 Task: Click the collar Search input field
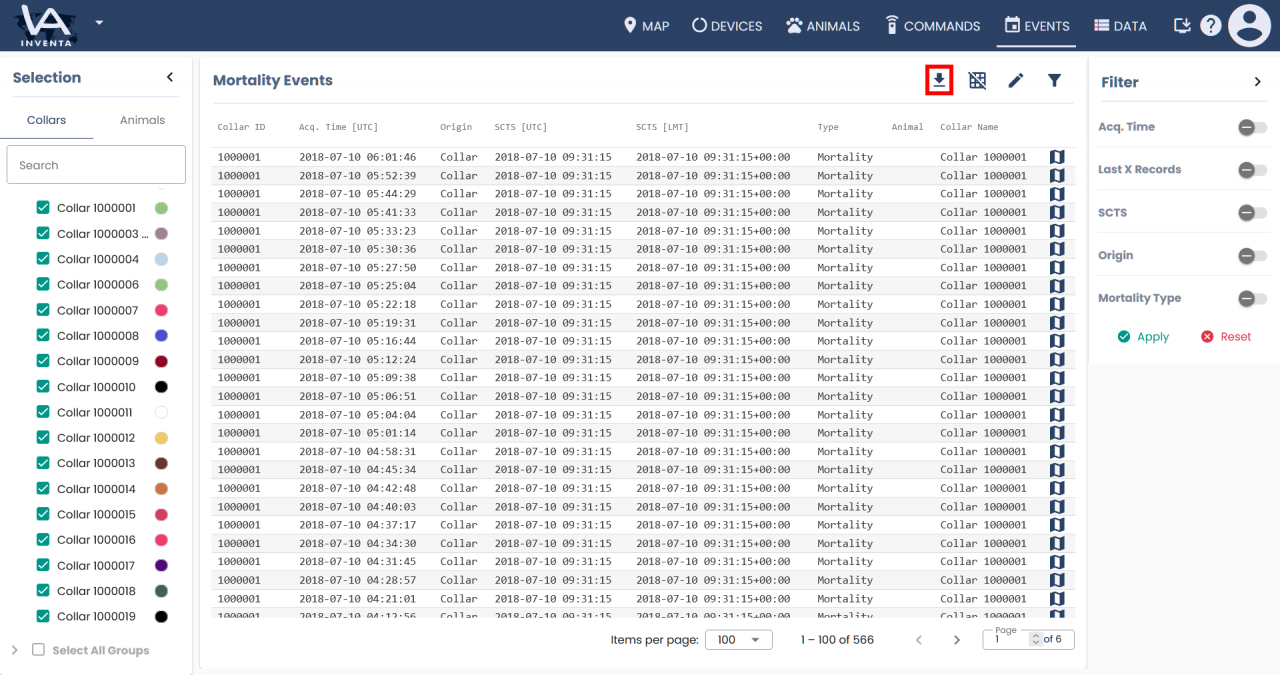tap(96, 165)
